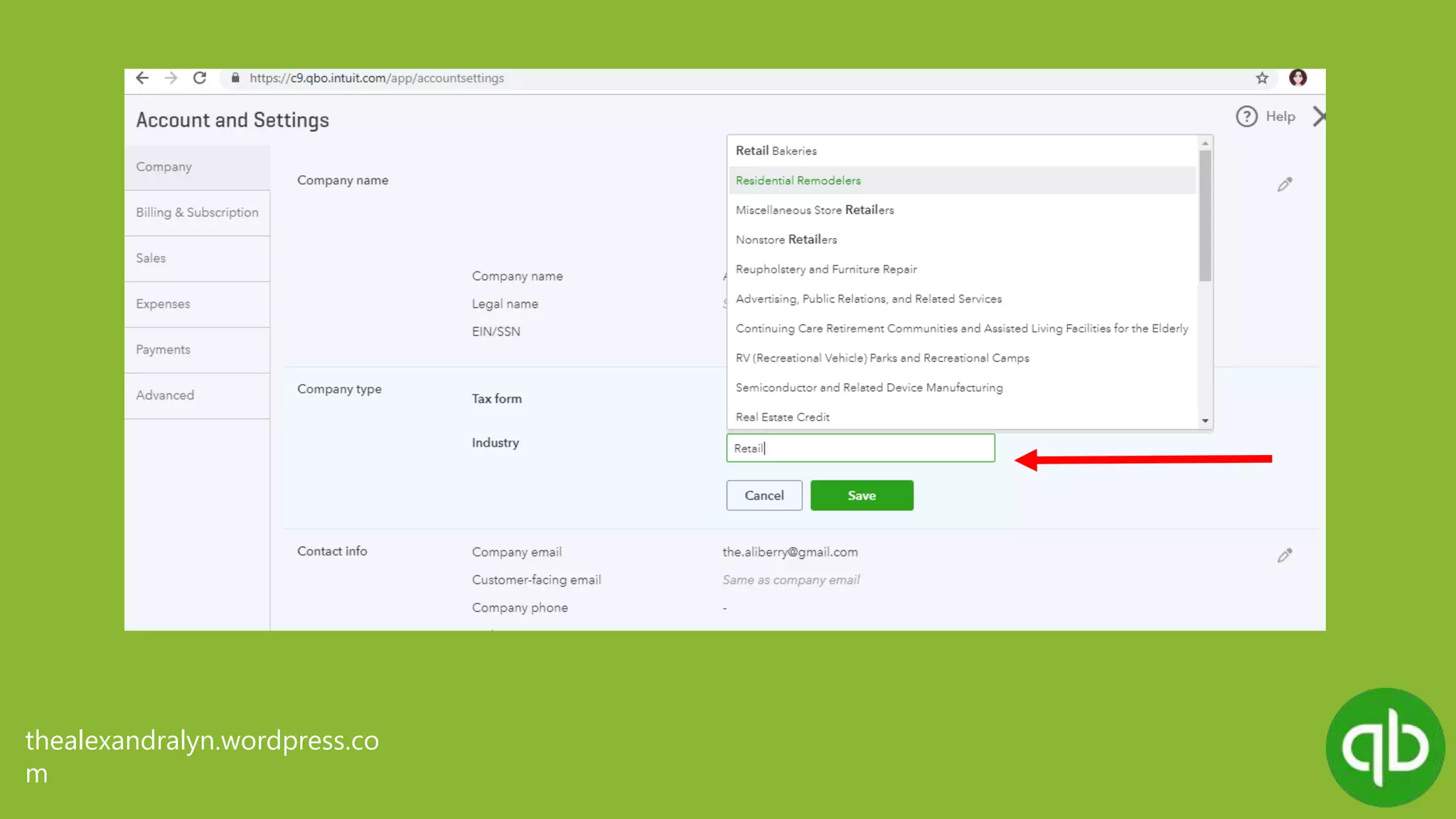Go to the Expenses settings tab
The image size is (1456, 819).
(x=163, y=304)
